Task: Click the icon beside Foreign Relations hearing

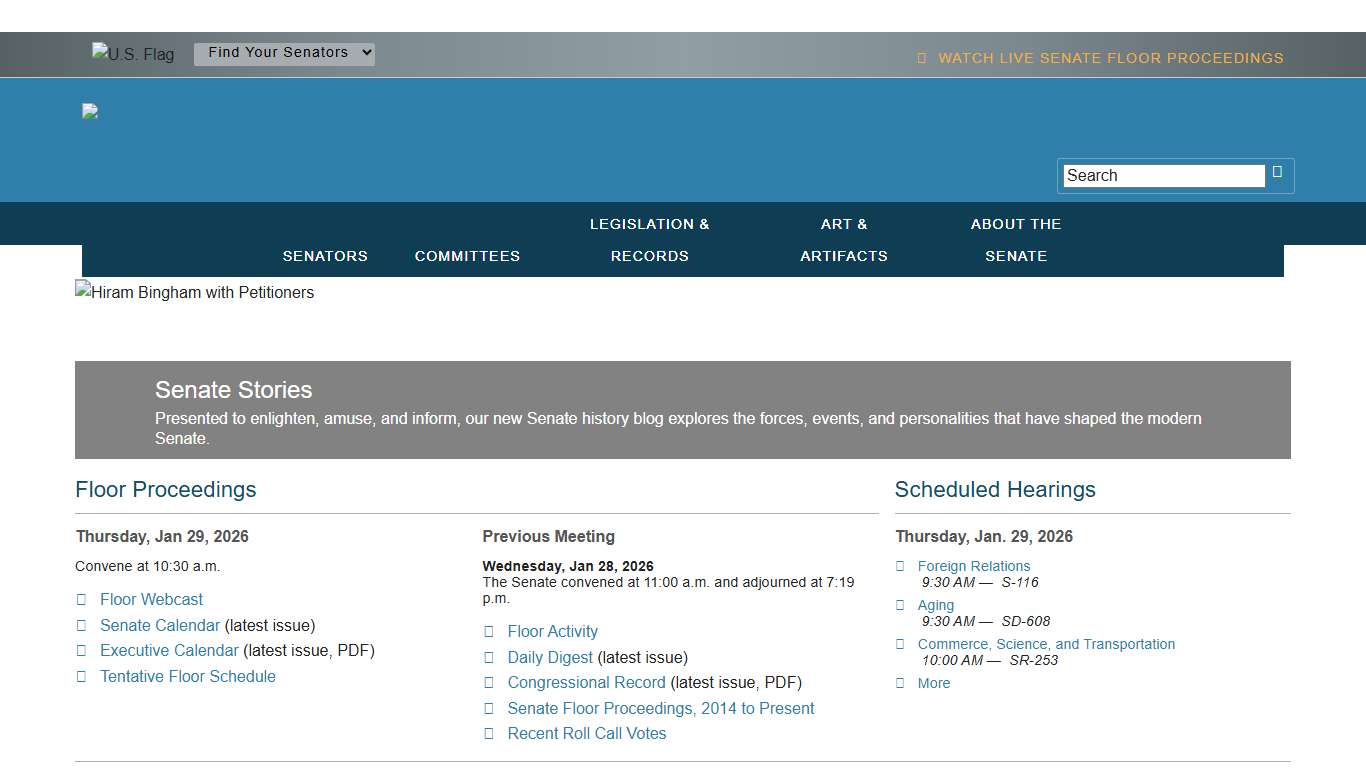Action: coord(900,566)
